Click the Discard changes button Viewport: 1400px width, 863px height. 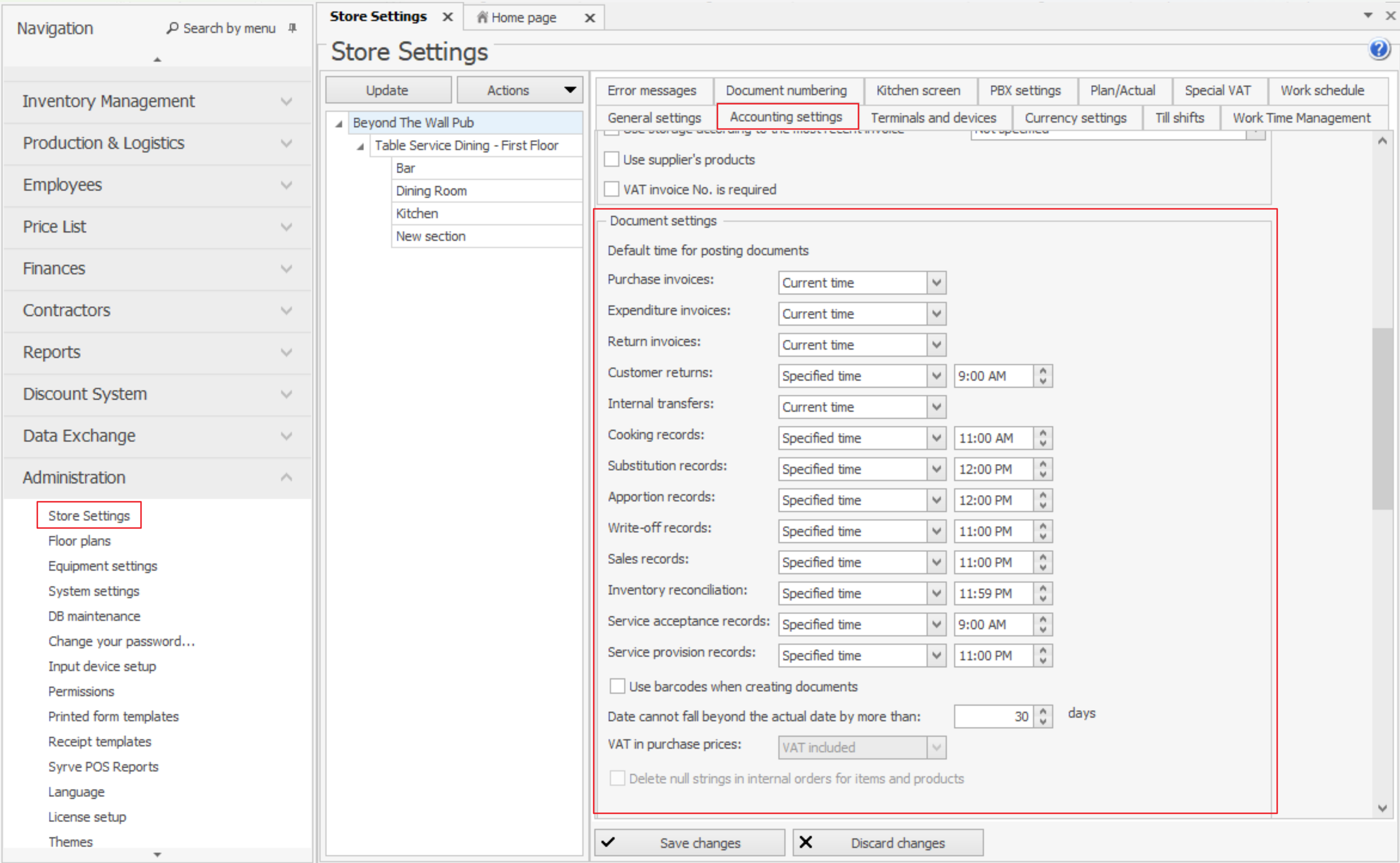888,842
